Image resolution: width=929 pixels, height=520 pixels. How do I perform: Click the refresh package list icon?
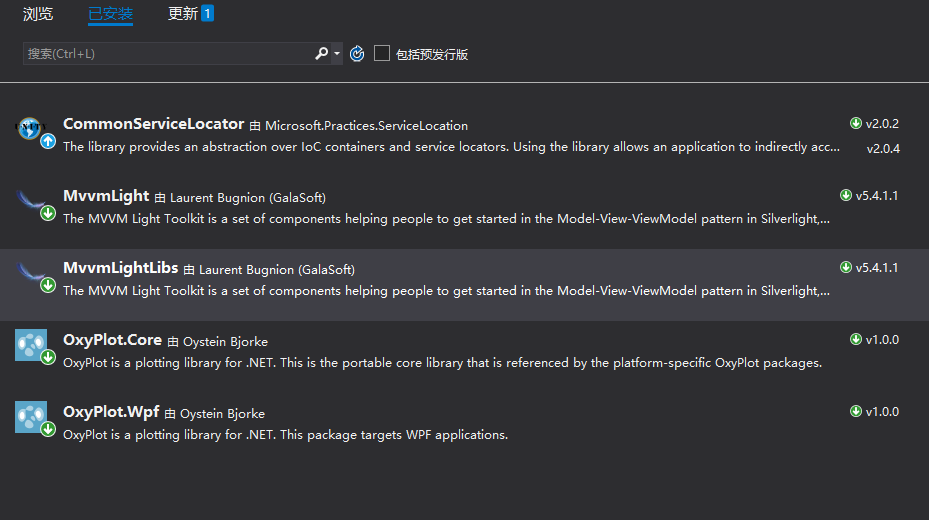point(357,54)
